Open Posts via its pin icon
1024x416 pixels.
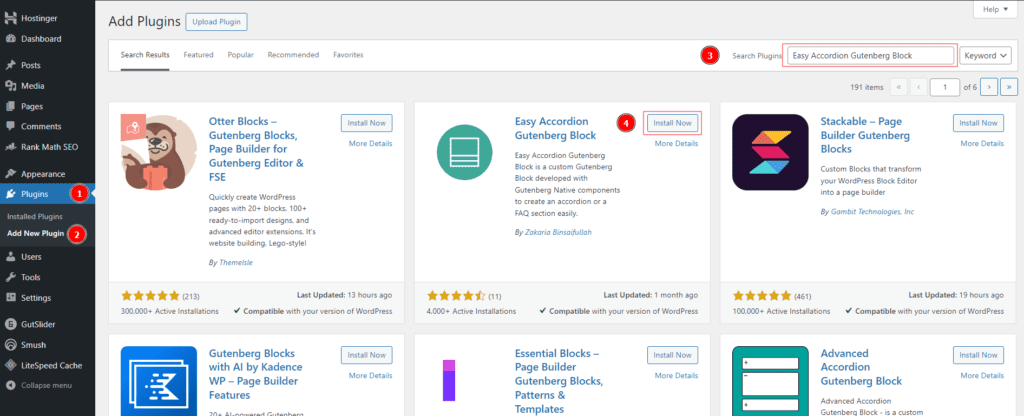[x=9, y=65]
